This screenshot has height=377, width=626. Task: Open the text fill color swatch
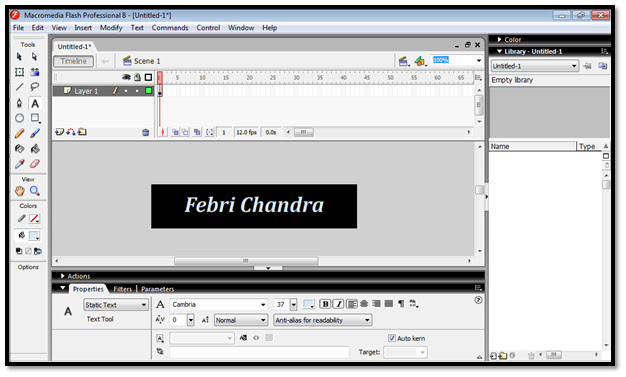coord(309,304)
